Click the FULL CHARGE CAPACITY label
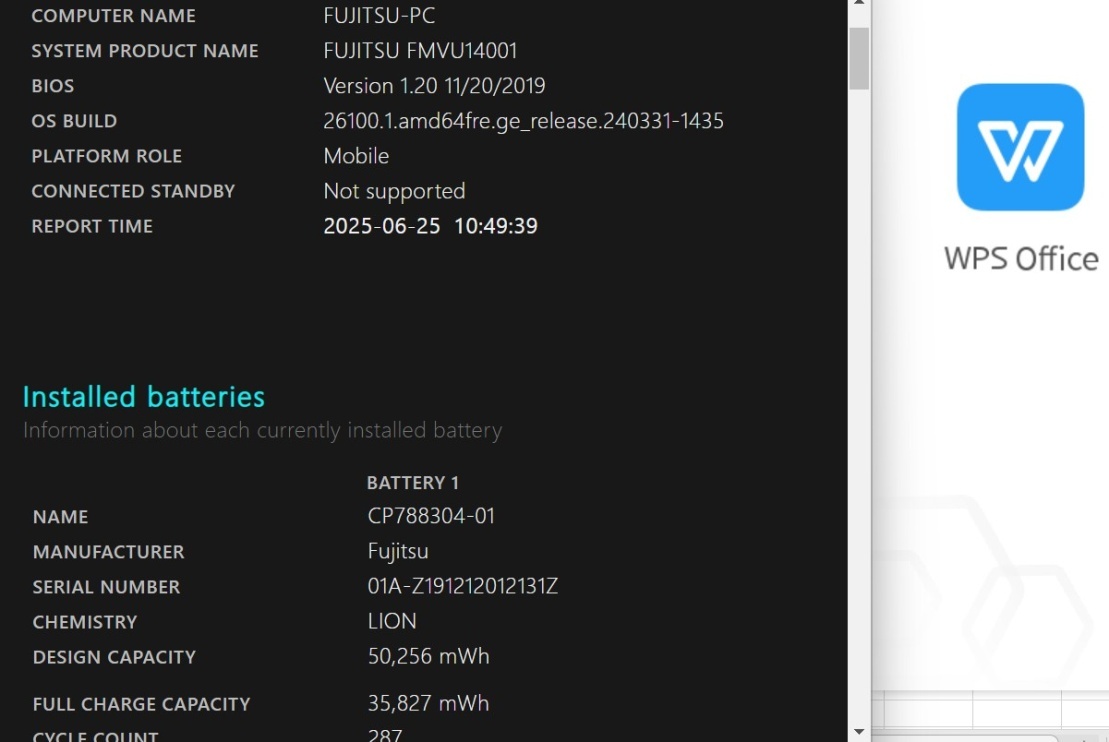1109x742 pixels. point(141,705)
